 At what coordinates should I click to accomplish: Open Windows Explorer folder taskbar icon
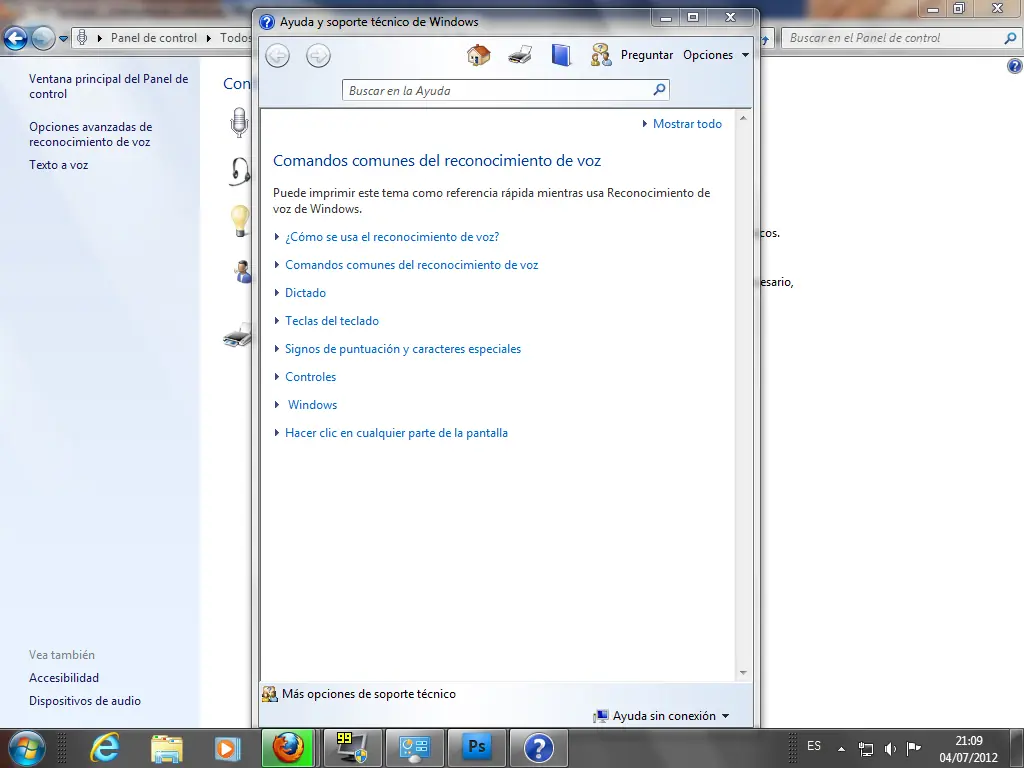coord(167,748)
